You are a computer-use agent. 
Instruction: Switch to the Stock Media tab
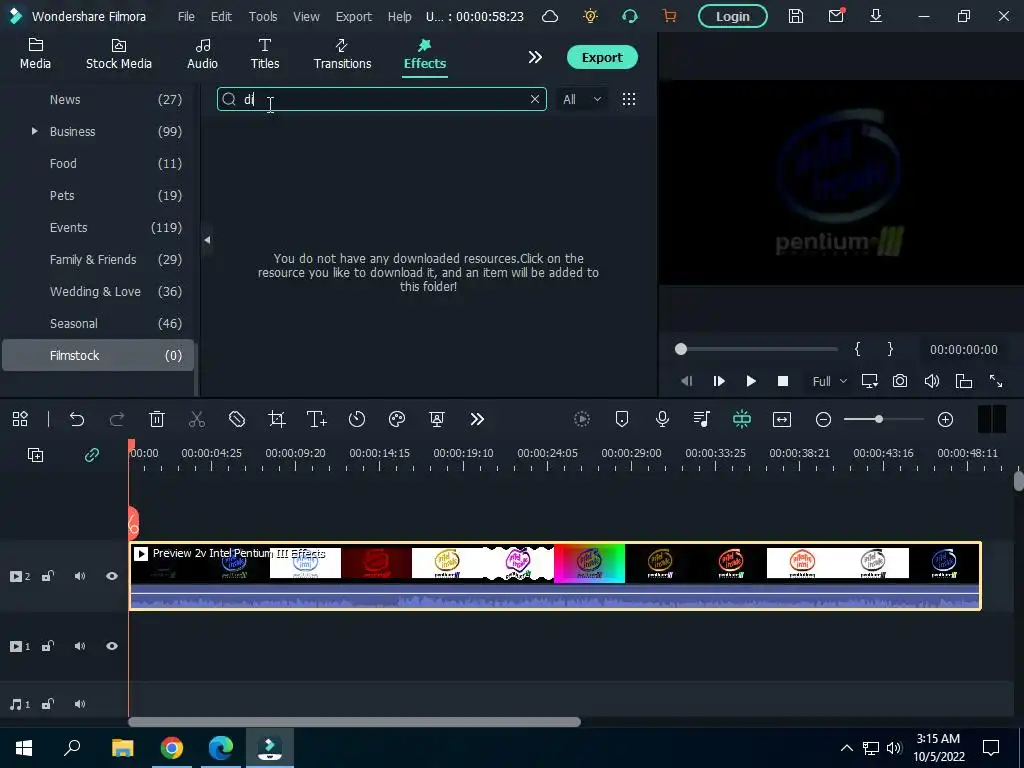click(119, 54)
